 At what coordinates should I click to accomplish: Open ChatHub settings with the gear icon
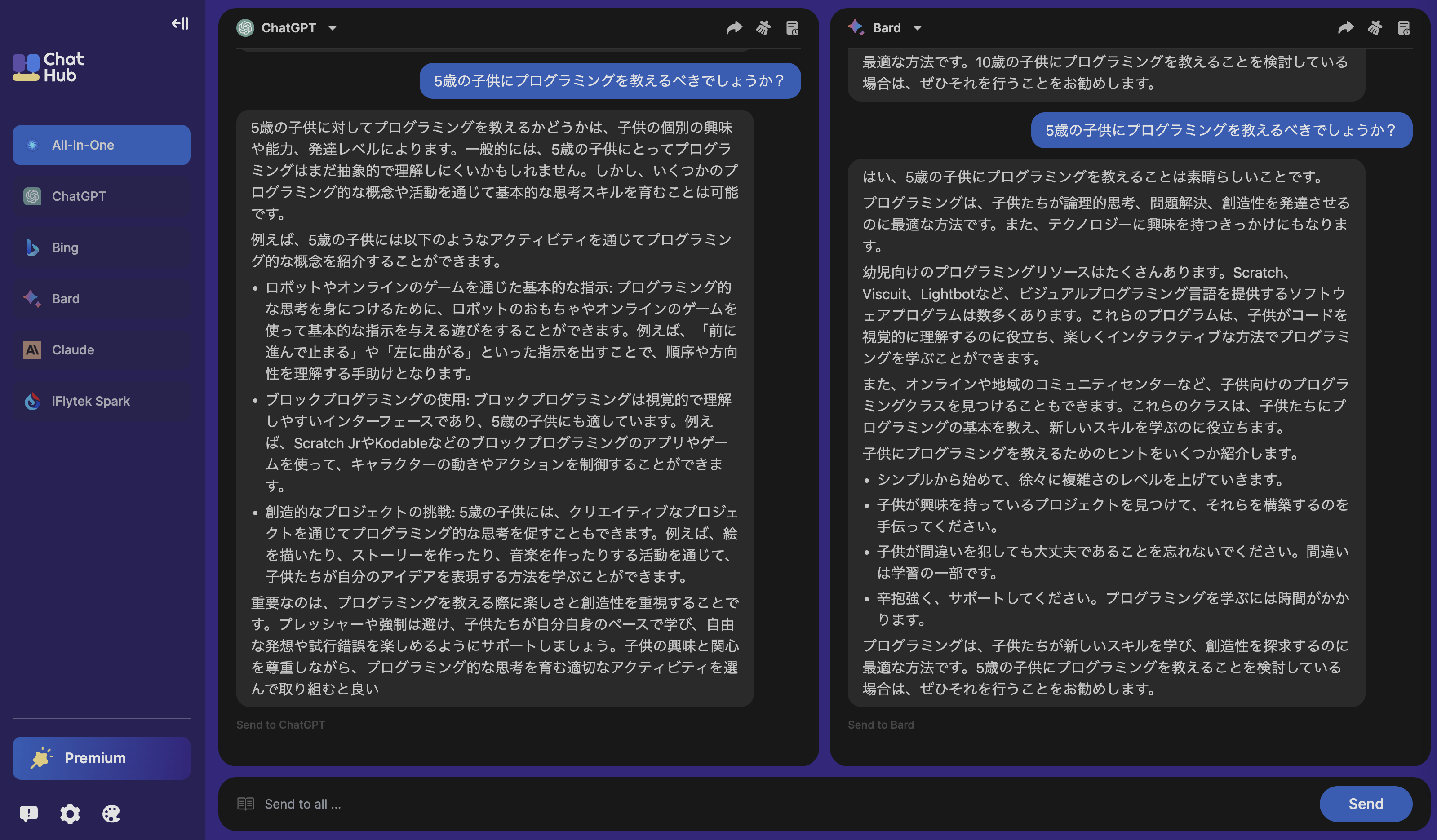[70, 814]
